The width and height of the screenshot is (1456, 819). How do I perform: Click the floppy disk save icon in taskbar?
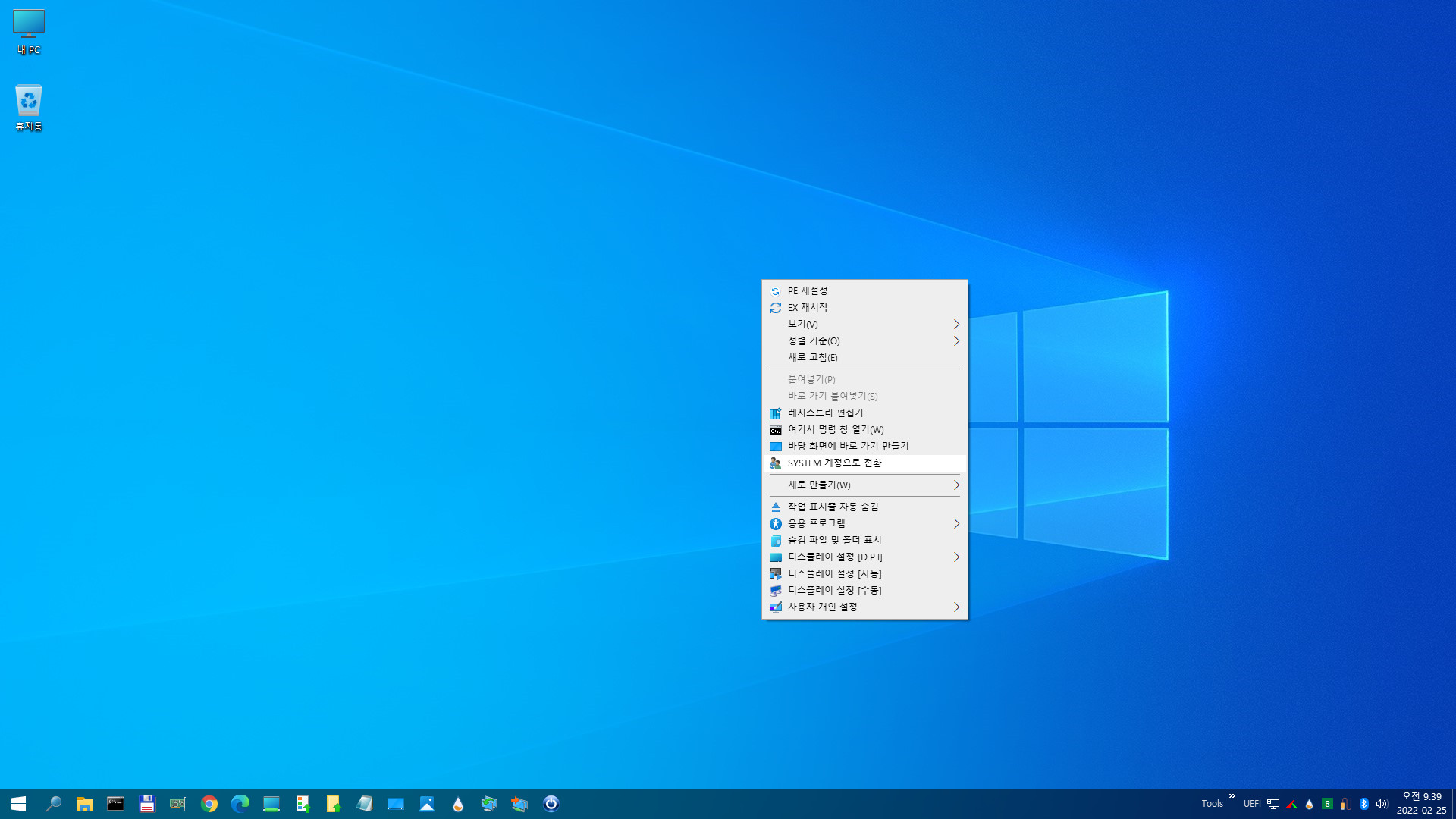point(146,804)
